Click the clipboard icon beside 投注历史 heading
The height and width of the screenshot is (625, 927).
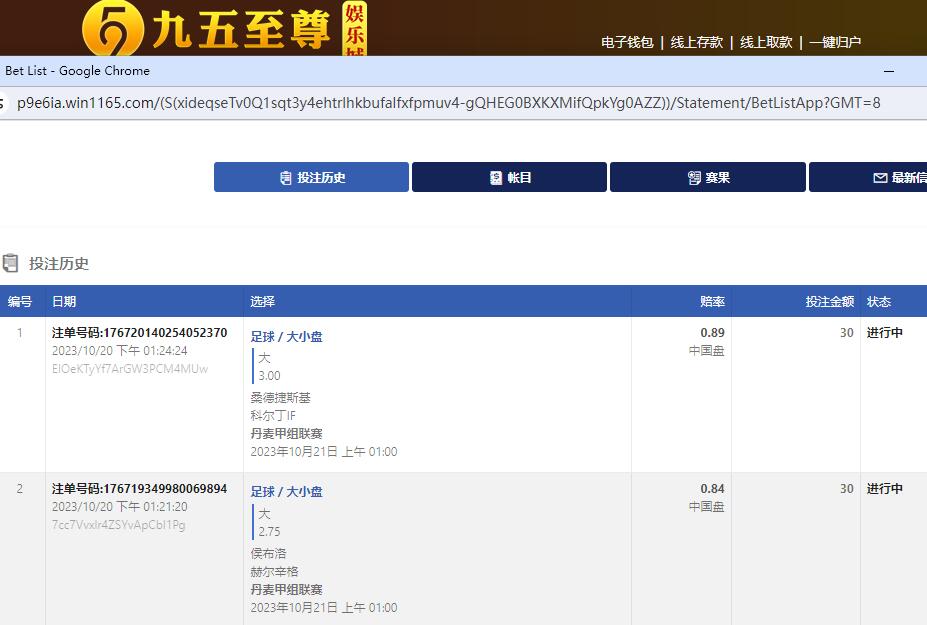(10, 263)
